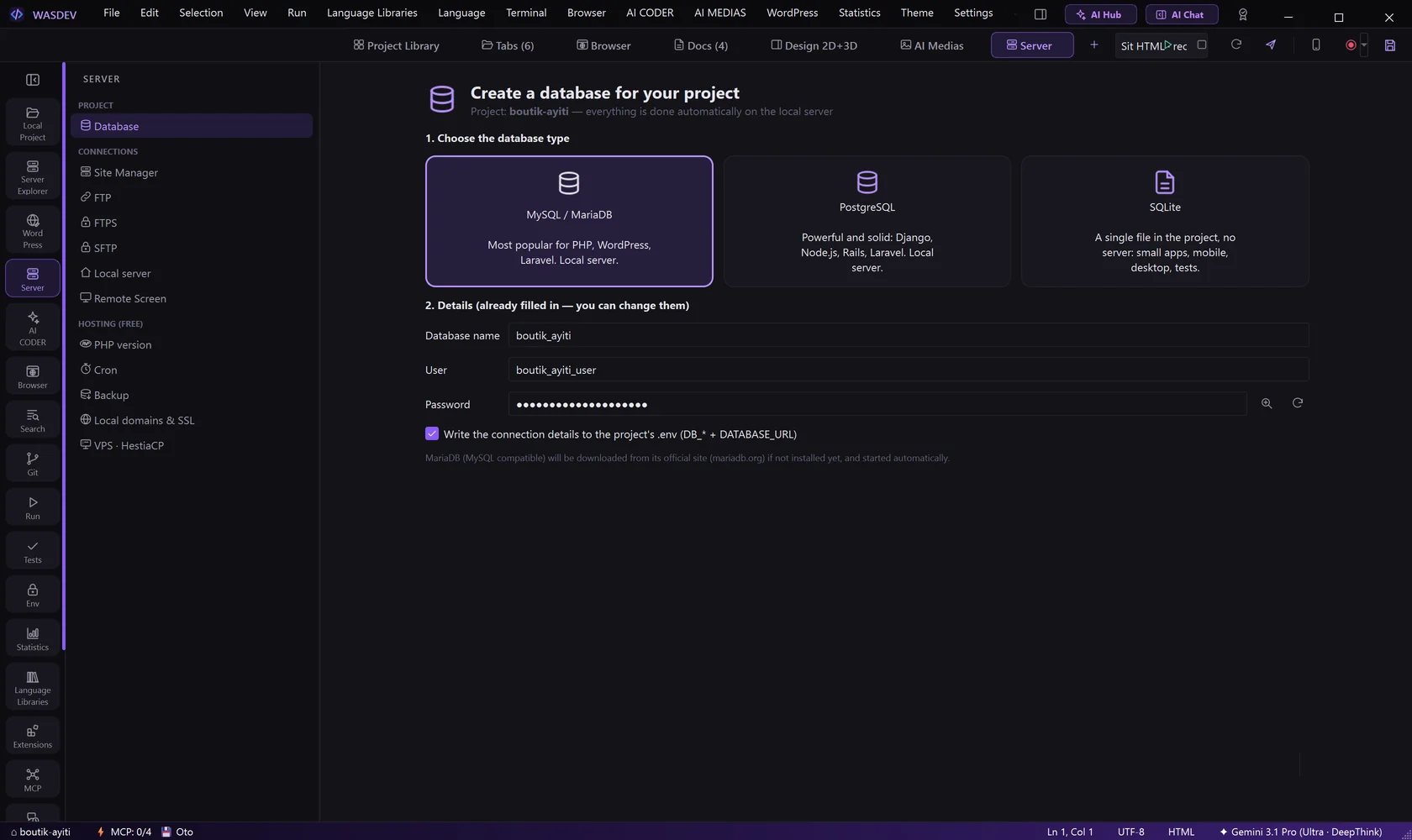Screen dimensions: 1412x840
Task: Open the WordPress sidebar panel
Action: tap(32, 231)
